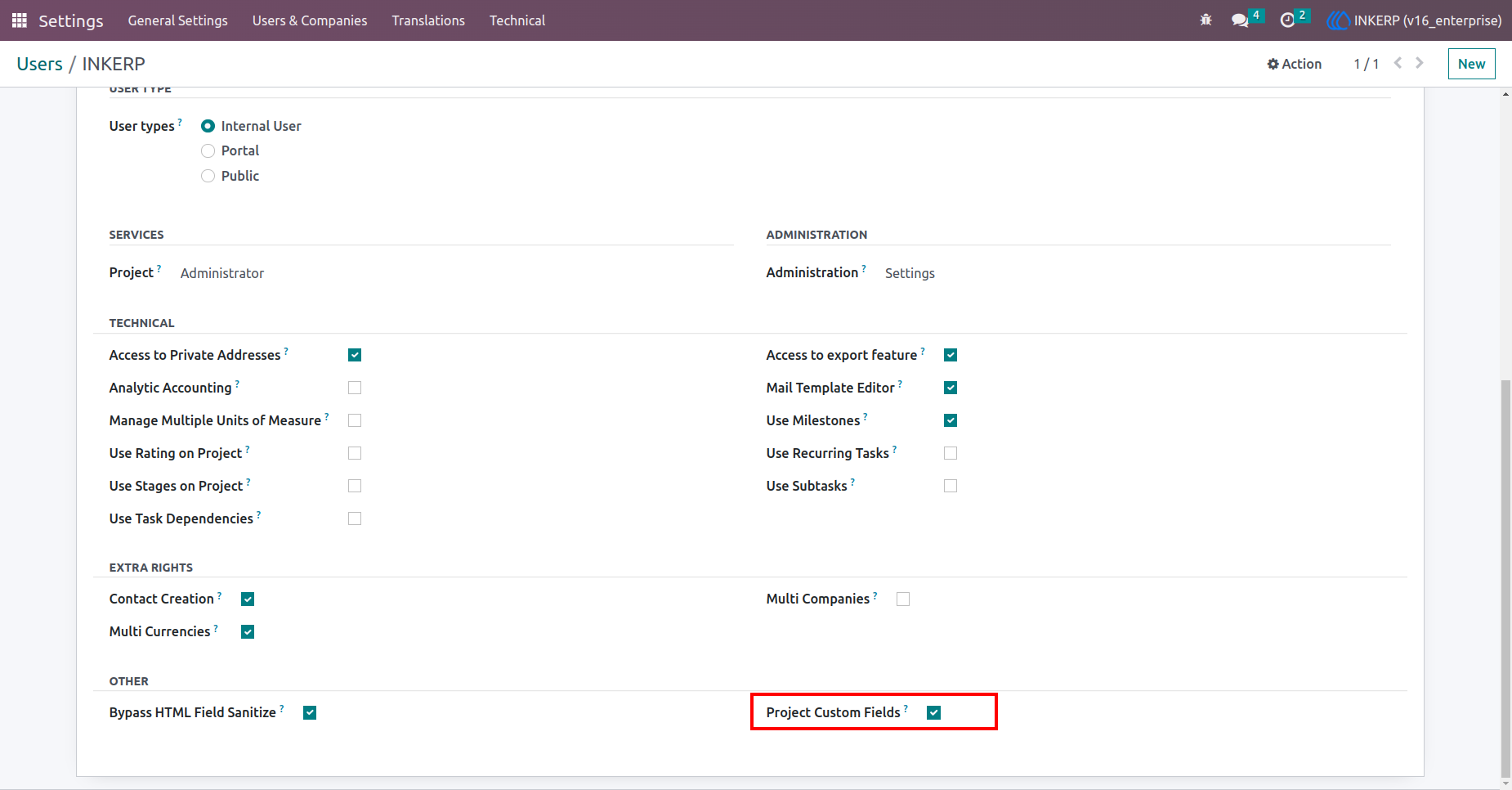Open the Action gear menu
This screenshot has height=790, width=1512.
1295,64
